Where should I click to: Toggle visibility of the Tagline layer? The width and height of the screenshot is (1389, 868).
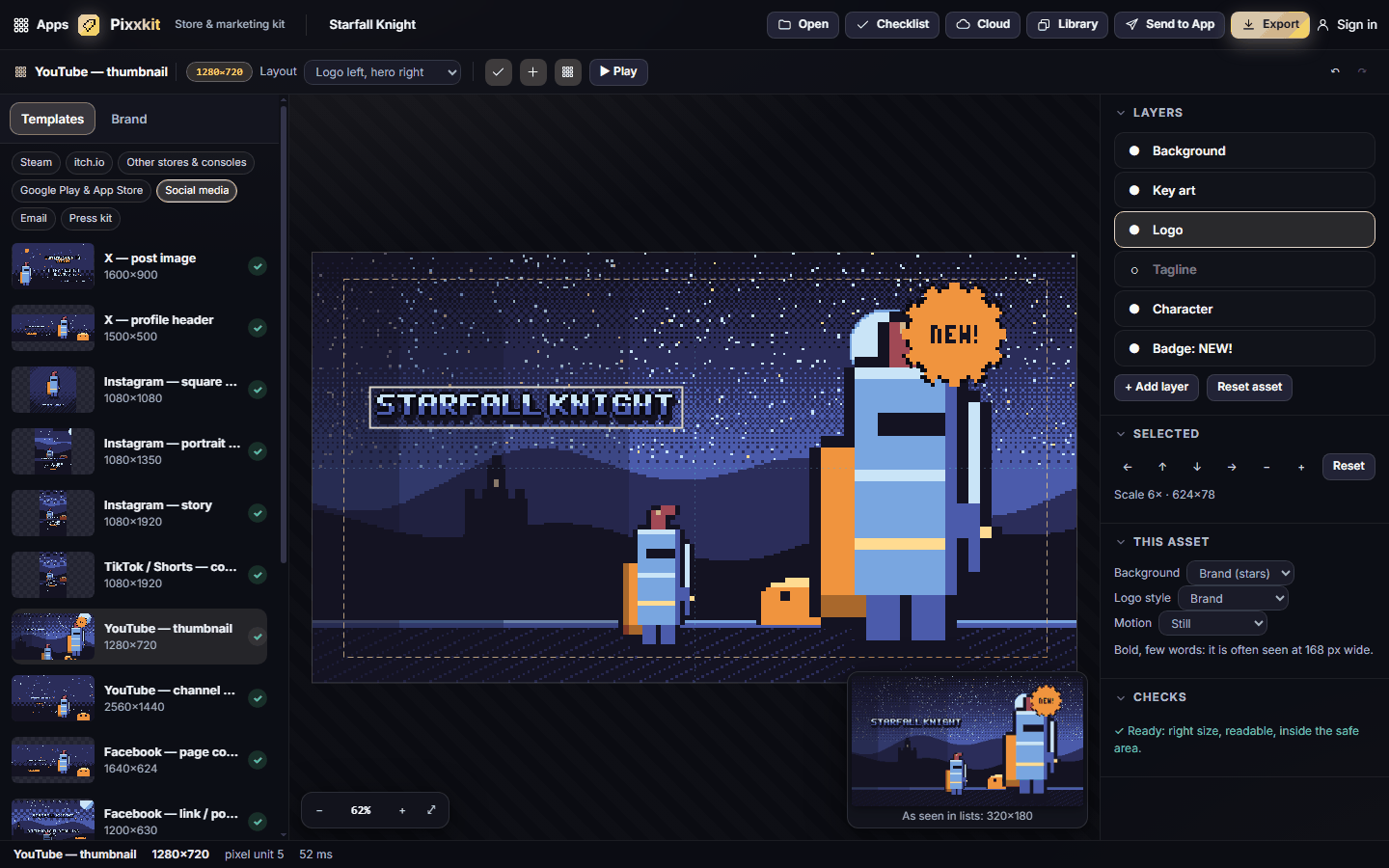[1134, 270]
